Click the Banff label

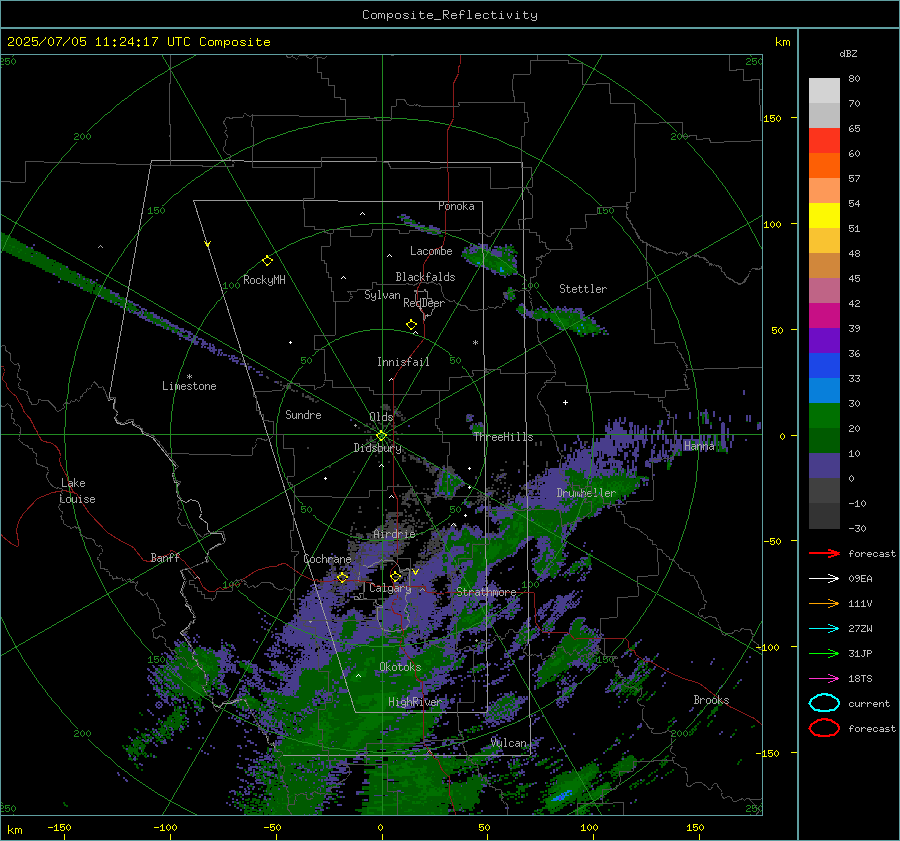click(x=165, y=558)
